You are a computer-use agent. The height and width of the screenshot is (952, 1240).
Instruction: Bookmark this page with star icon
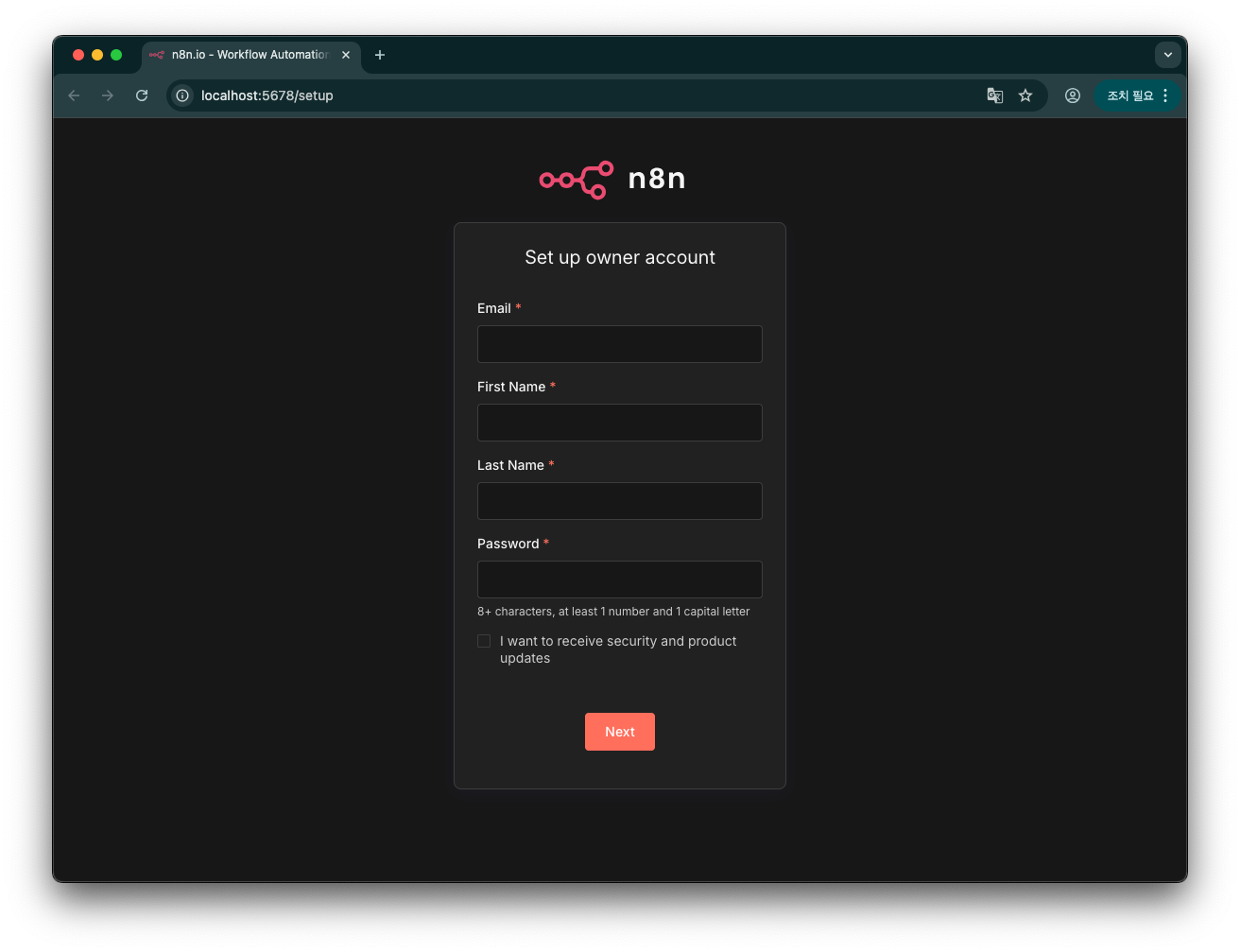[1025, 95]
